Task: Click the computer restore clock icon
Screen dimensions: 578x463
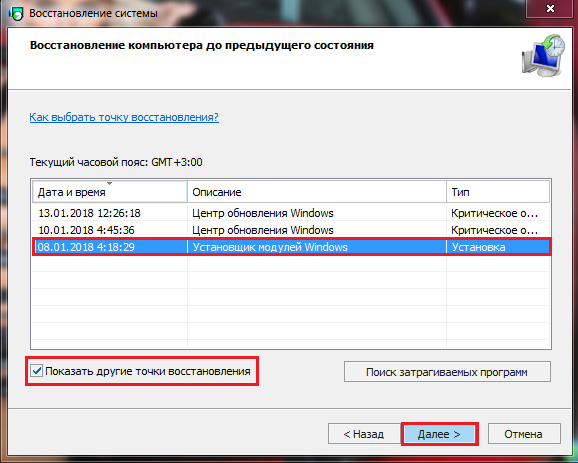Action: click(x=543, y=55)
